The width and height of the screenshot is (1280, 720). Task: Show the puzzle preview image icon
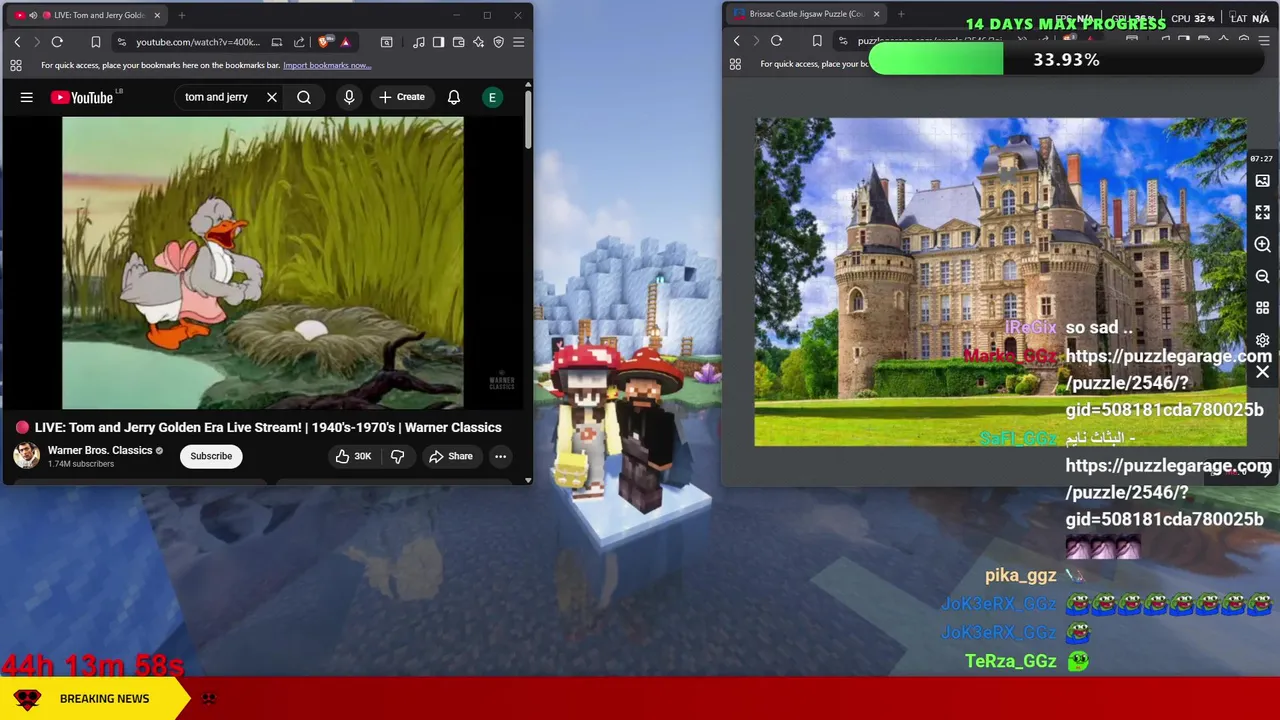coord(1262,181)
